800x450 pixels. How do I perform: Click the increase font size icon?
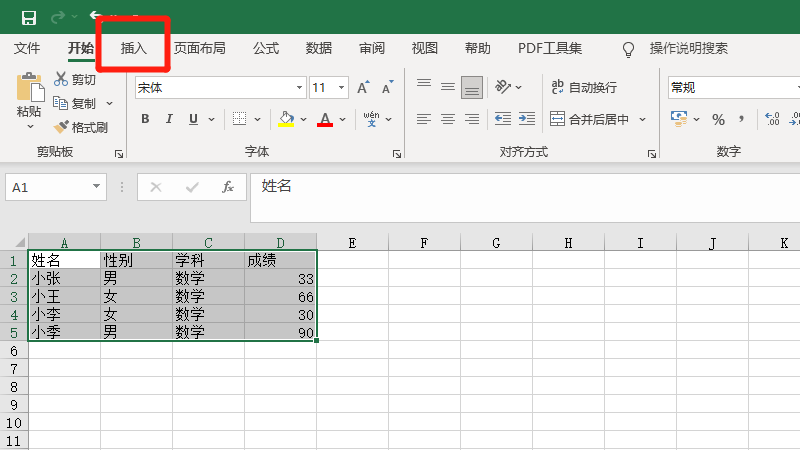(x=363, y=88)
